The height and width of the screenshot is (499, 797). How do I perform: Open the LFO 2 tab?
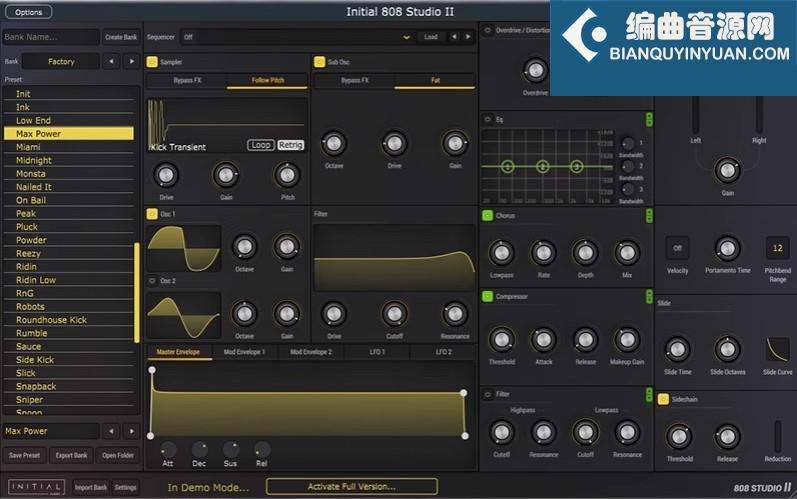click(x=443, y=352)
